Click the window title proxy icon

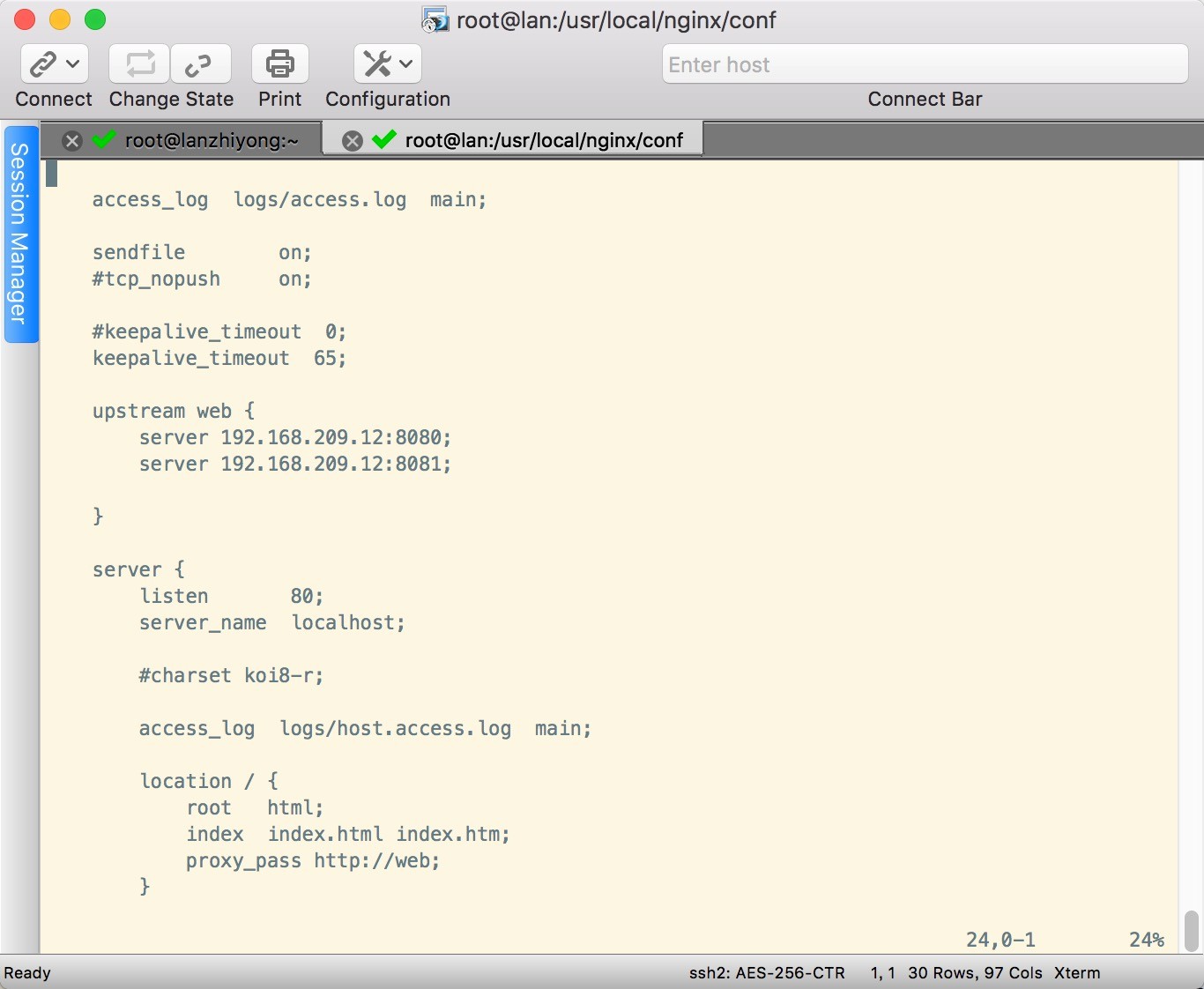(435, 19)
